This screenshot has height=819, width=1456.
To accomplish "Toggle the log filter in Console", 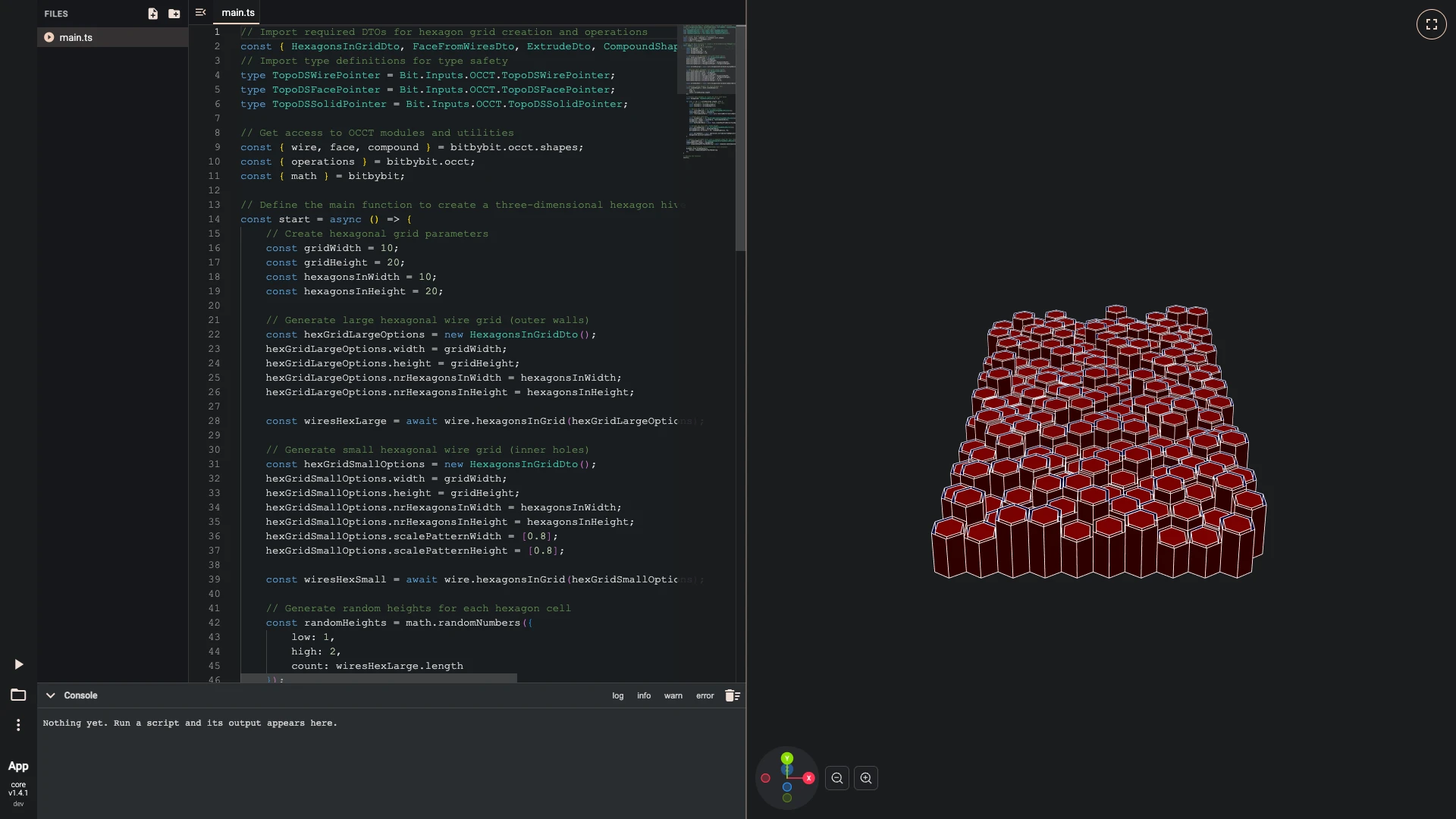I will [618, 695].
